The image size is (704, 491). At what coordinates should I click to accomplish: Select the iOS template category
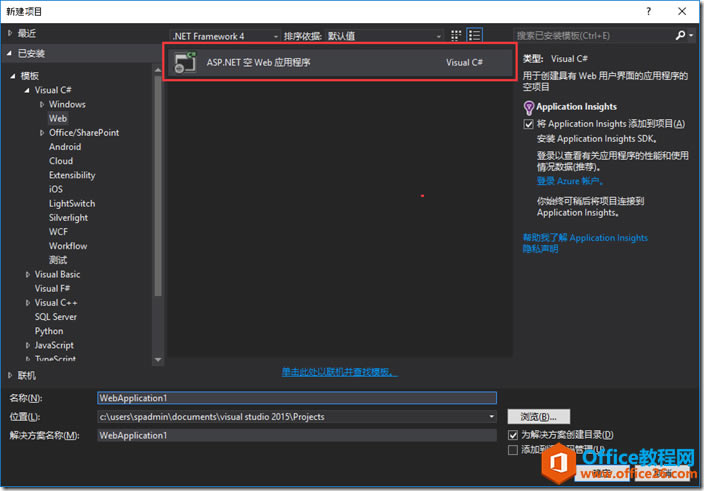click(x=56, y=189)
